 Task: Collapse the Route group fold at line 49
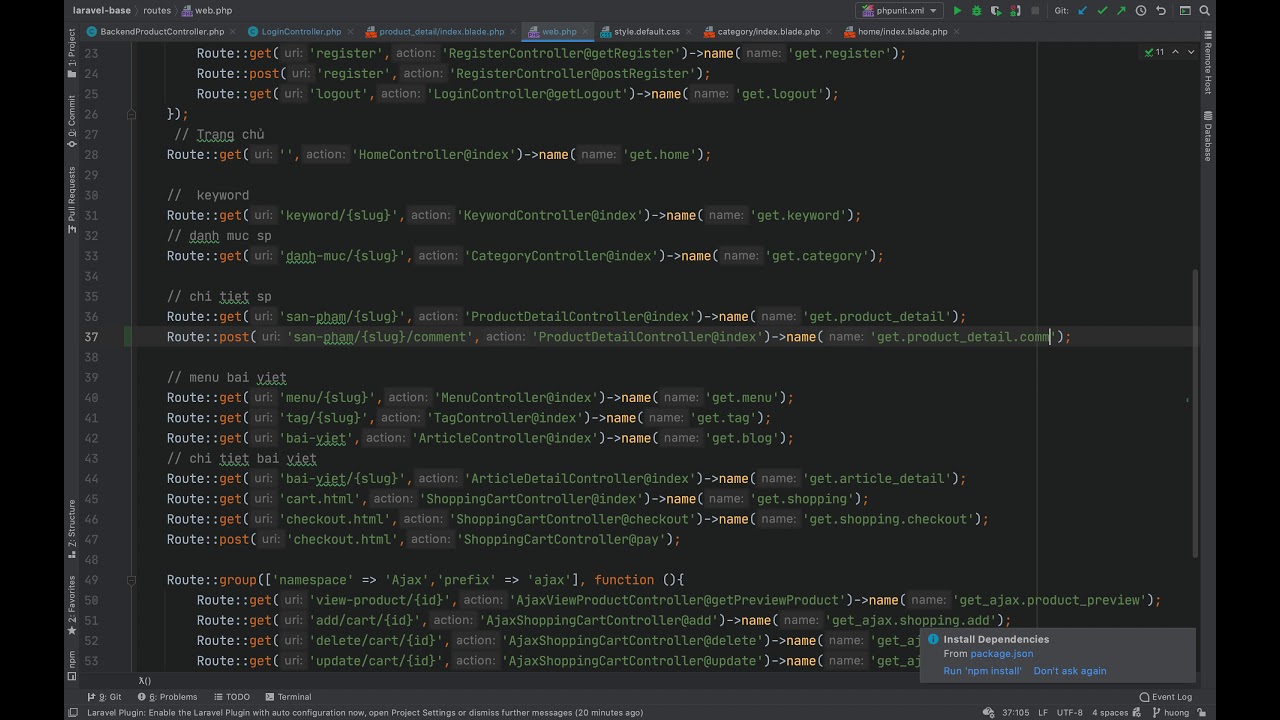click(x=131, y=580)
